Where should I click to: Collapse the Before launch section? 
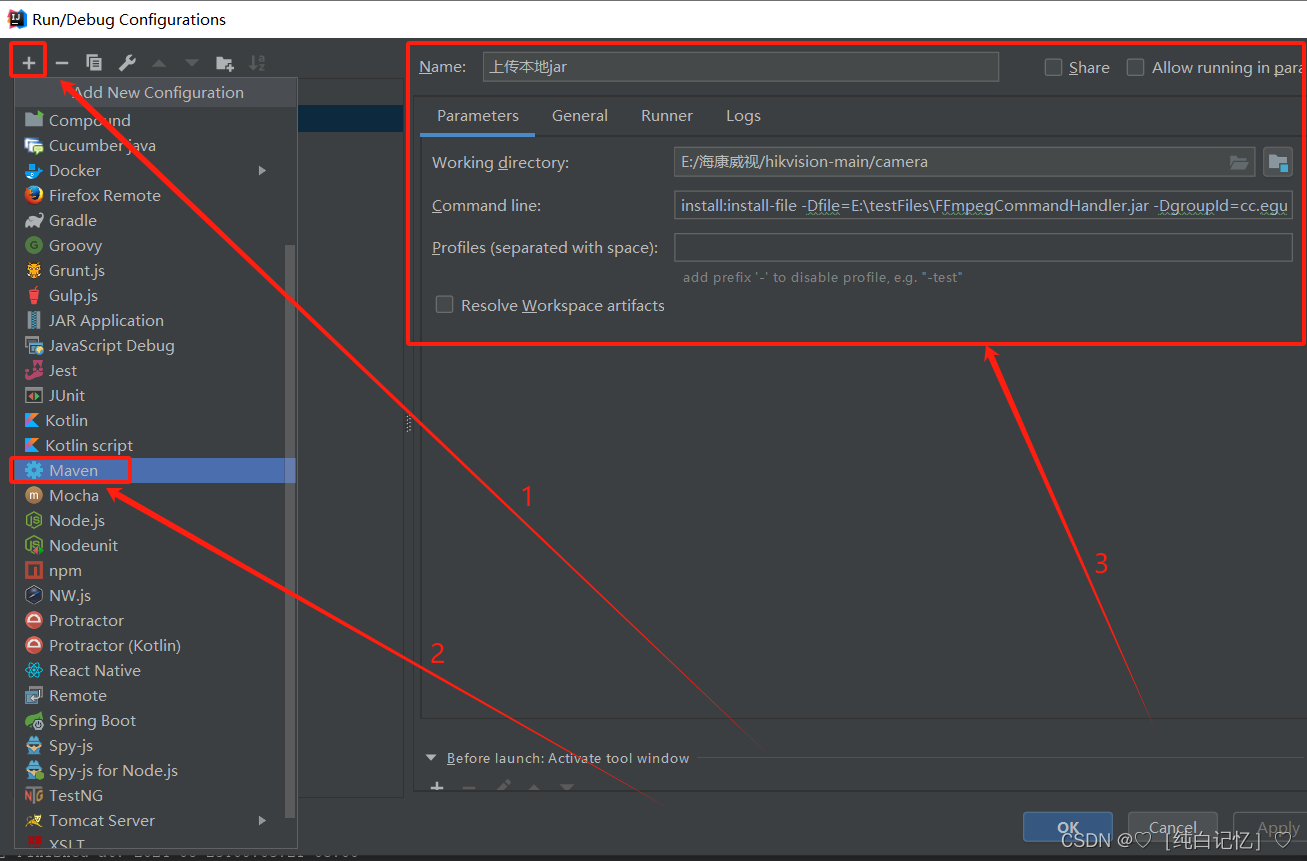point(431,758)
